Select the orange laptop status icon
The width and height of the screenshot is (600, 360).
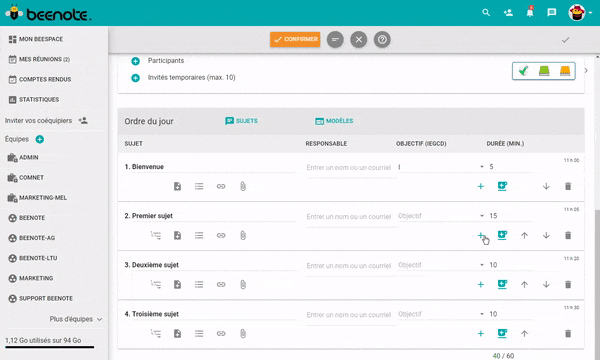(x=565, y=71)
